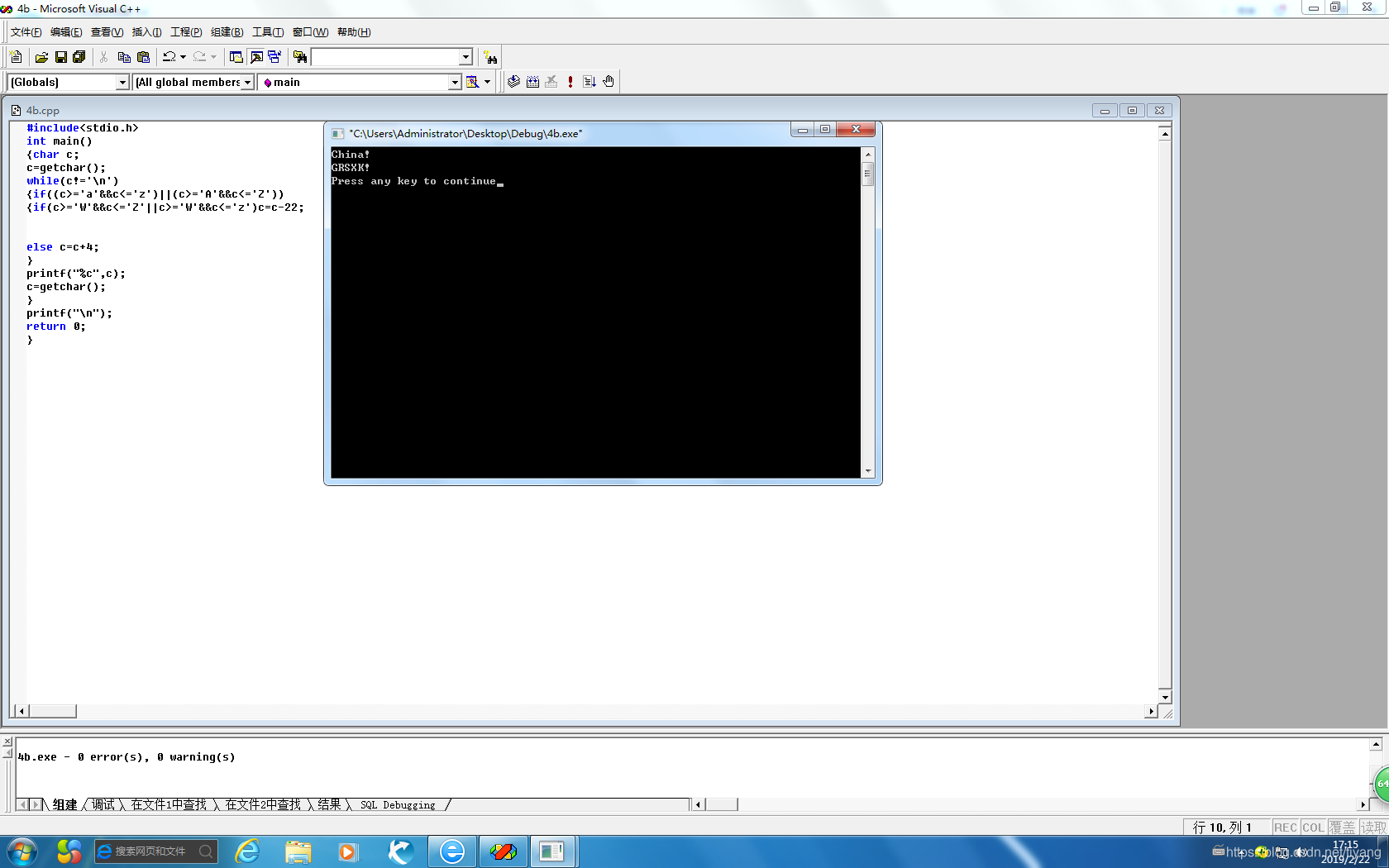1389x868 pixels.
Task: Click the Compile icon
Action: click(x=513, y=82)
